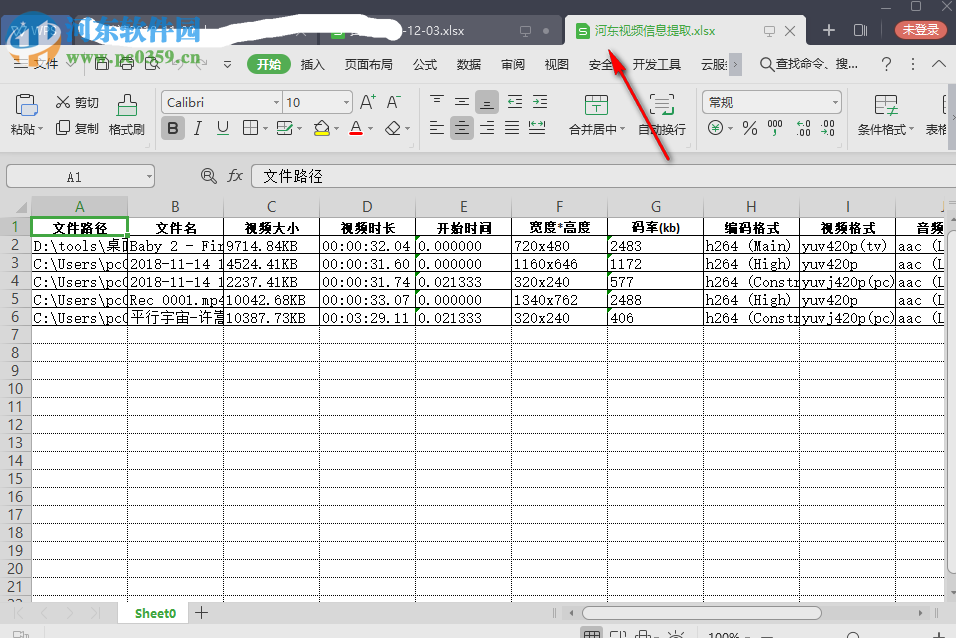The image size is (956, 638).
Task: Toggle bold formatting
Action: 172,128
